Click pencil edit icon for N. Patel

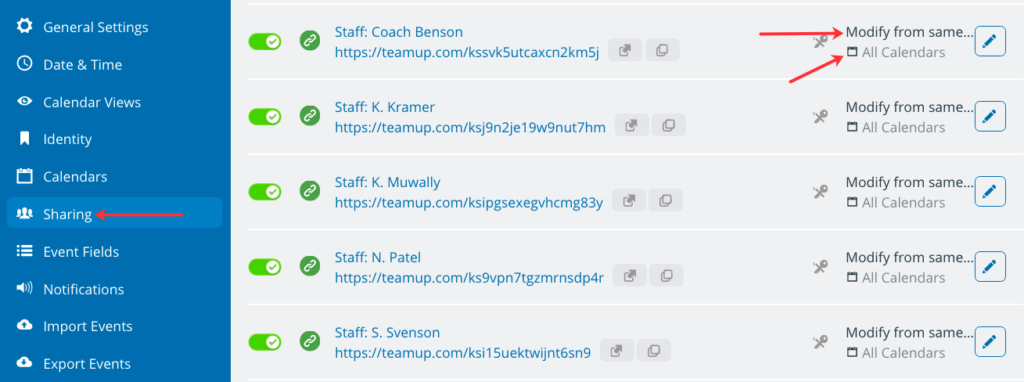[x=990, y=267]
